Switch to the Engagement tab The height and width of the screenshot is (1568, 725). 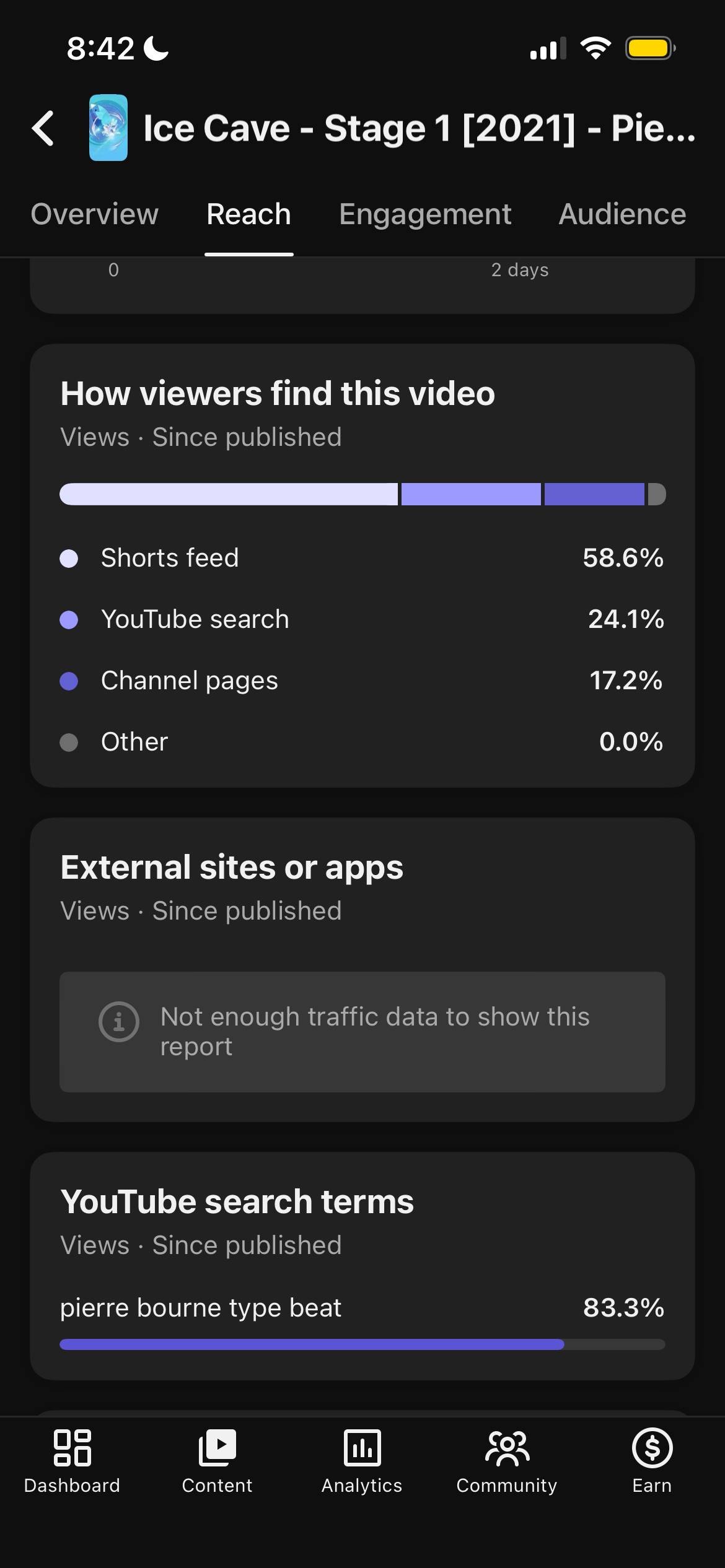(x=425, y=214)
